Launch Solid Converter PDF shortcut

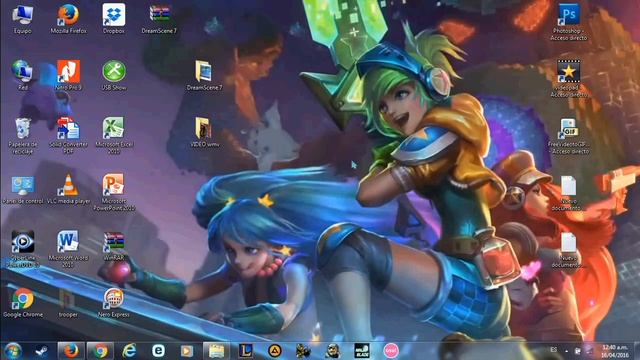click(x=69, y=136)
